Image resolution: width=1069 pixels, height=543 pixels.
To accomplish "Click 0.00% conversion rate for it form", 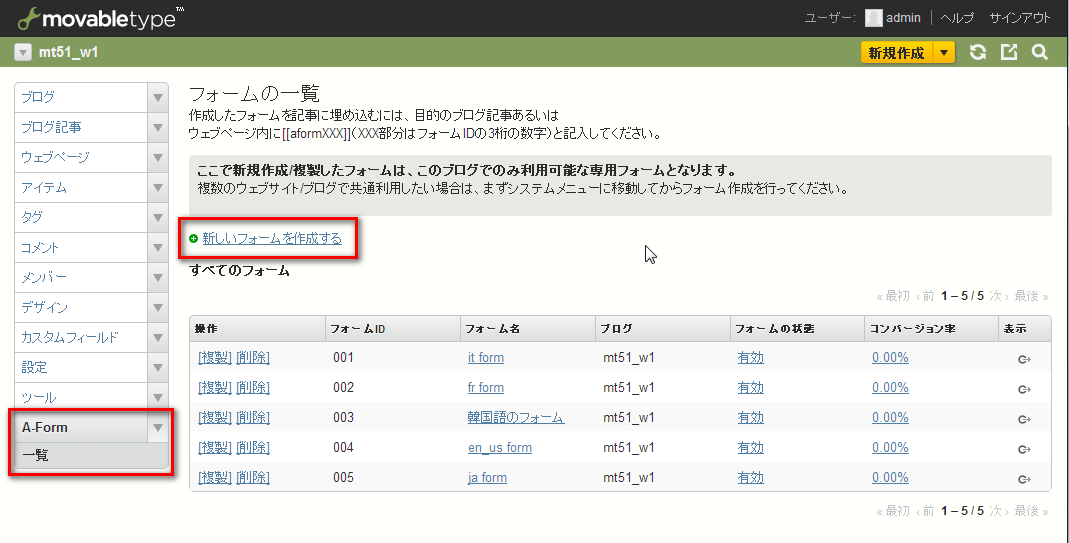I will coord(890,357).
